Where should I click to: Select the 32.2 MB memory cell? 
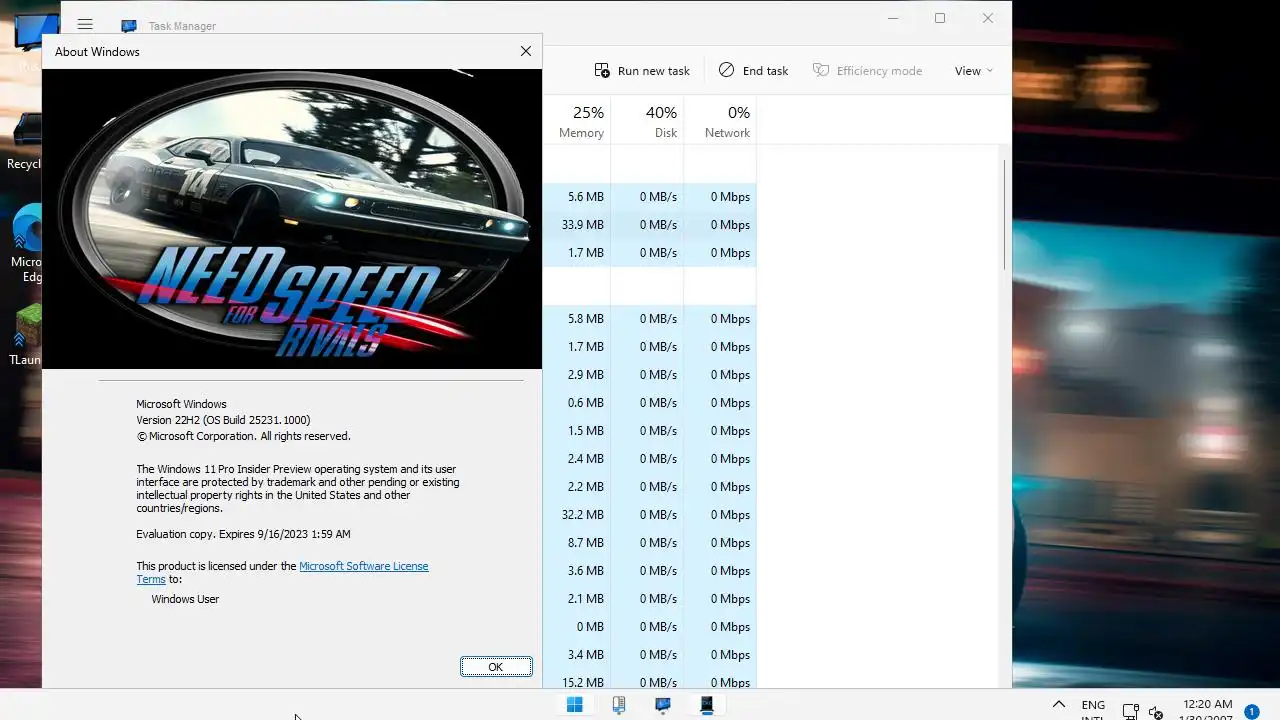[x=577, y=515]
